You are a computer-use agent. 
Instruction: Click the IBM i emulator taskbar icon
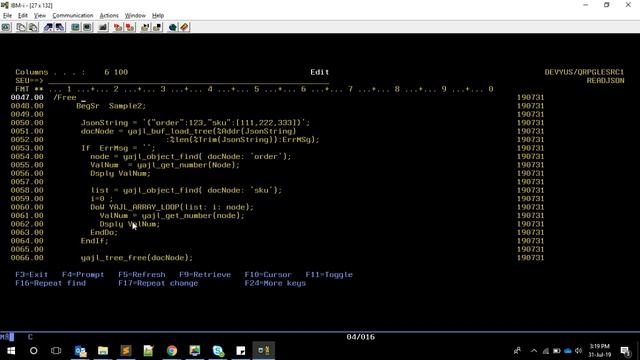click(264, 351)
